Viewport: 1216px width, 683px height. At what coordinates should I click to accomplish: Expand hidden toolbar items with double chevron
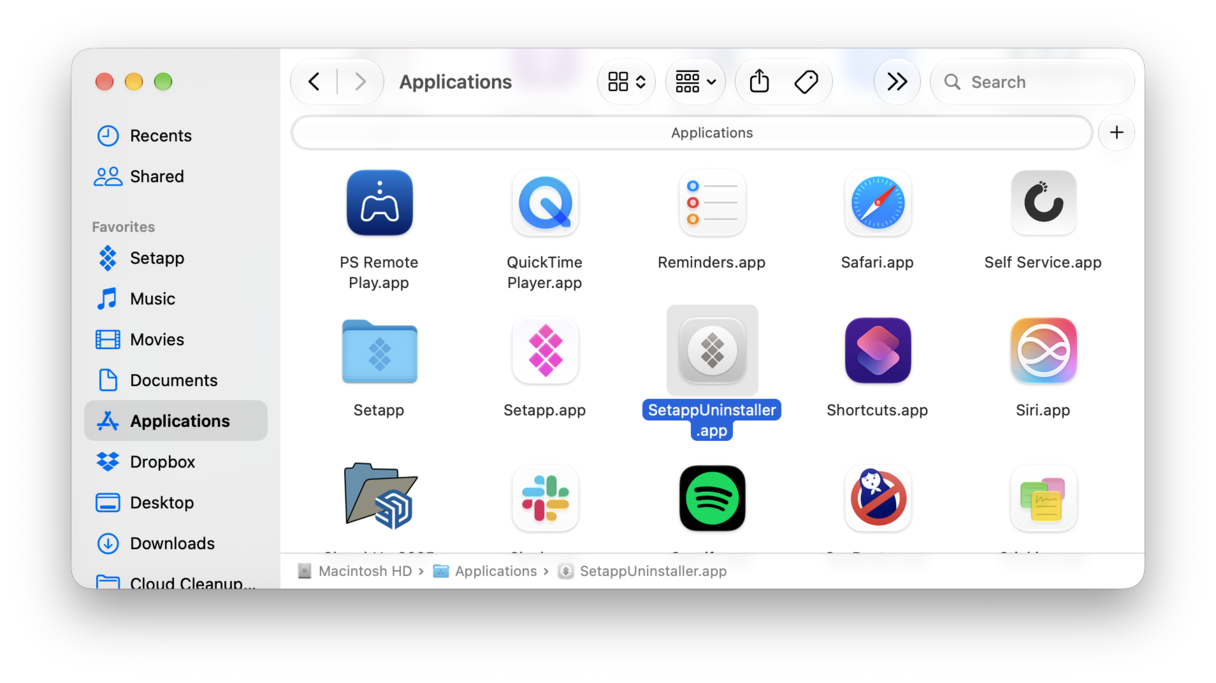(x=897, y=82)
